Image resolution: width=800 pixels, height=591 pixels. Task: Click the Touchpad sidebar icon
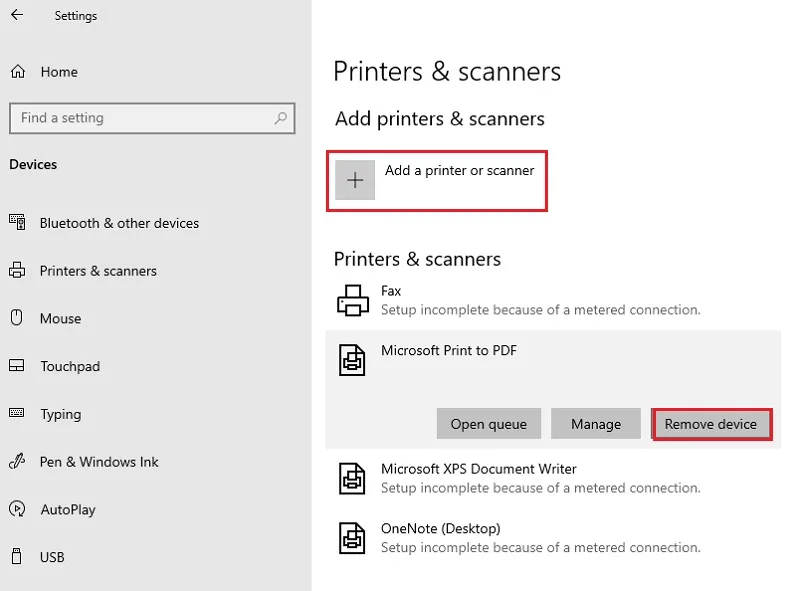tap(17, 365)
